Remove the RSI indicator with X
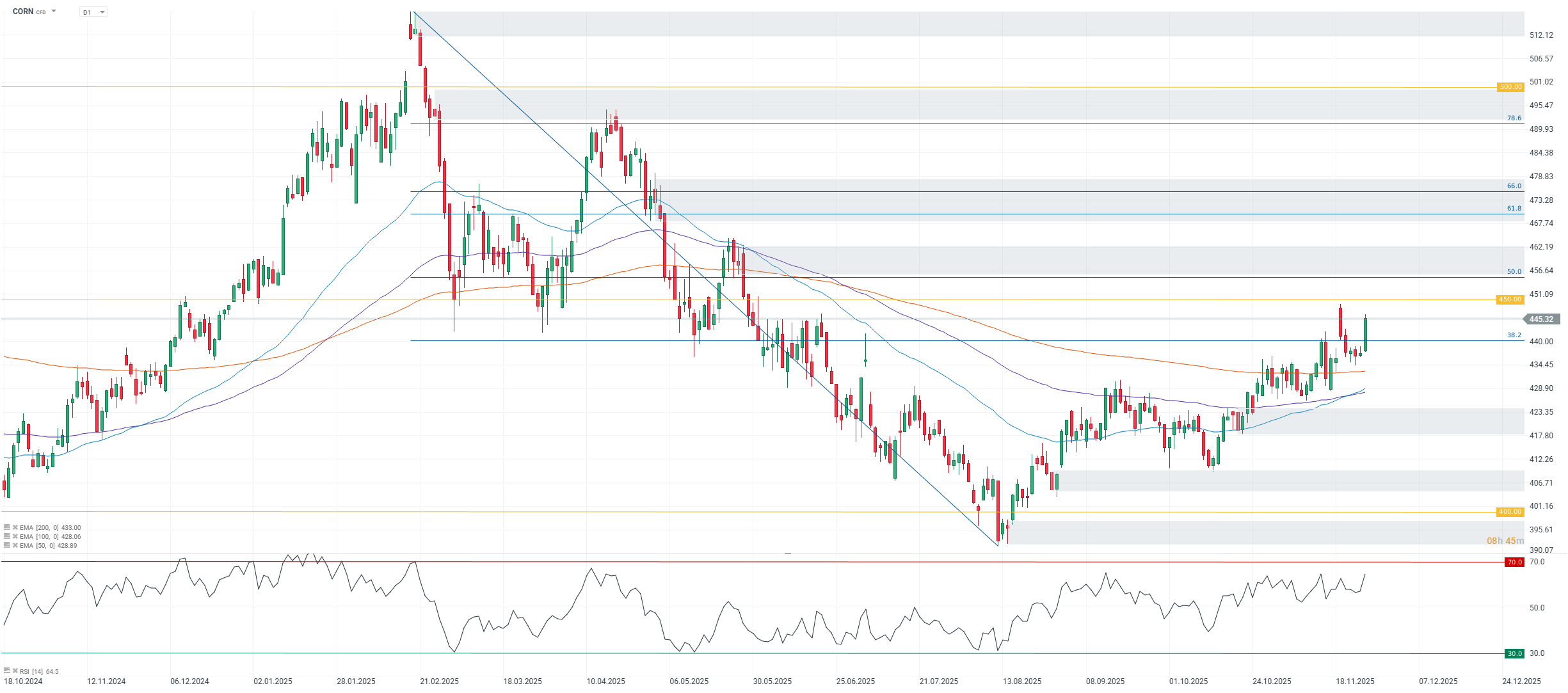1568x693 pixels. (x=15, y=671)
